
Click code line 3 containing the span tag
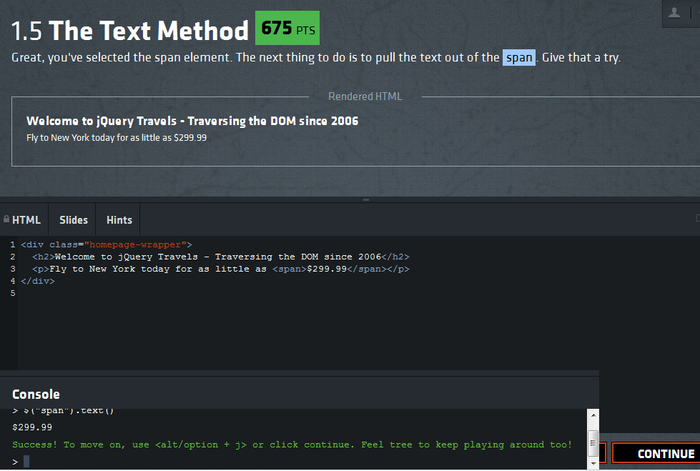point(221,269)
